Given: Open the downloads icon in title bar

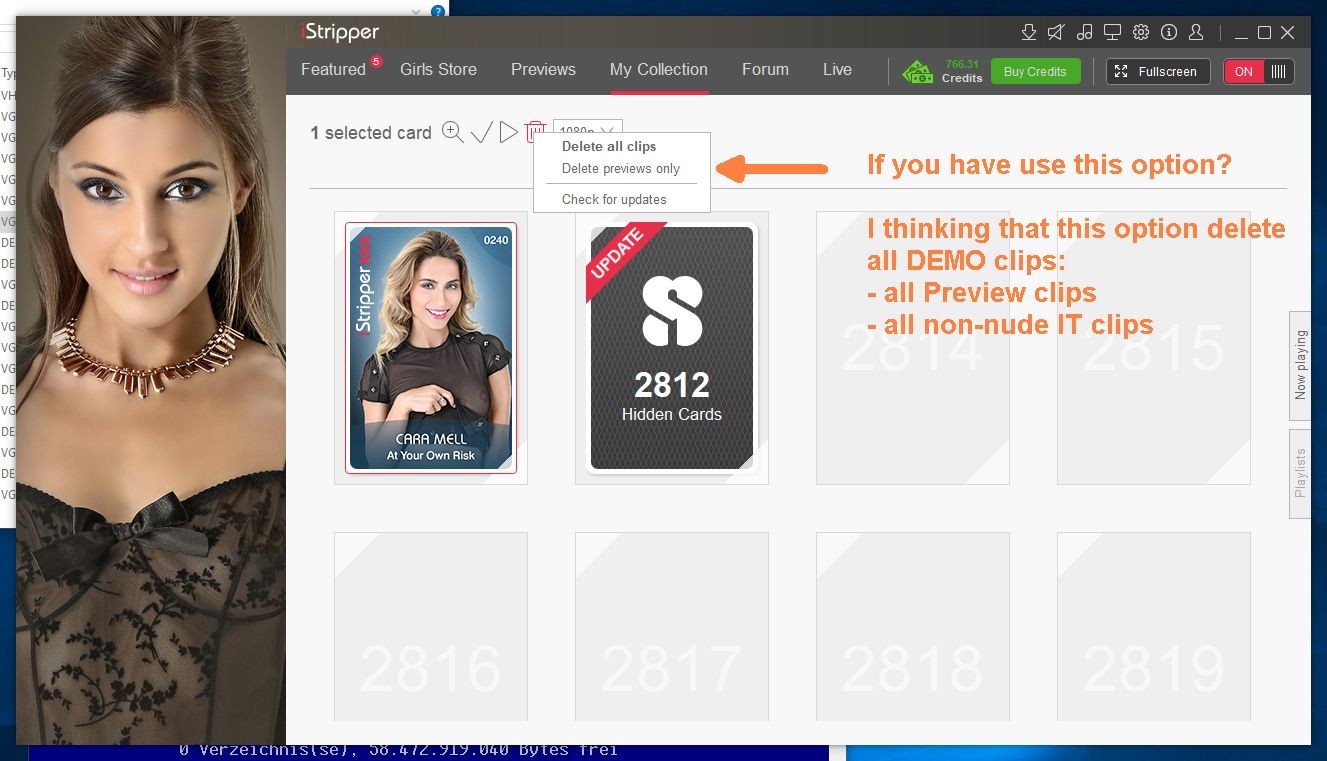Looking at the screenshot, I should point(1028,33).
